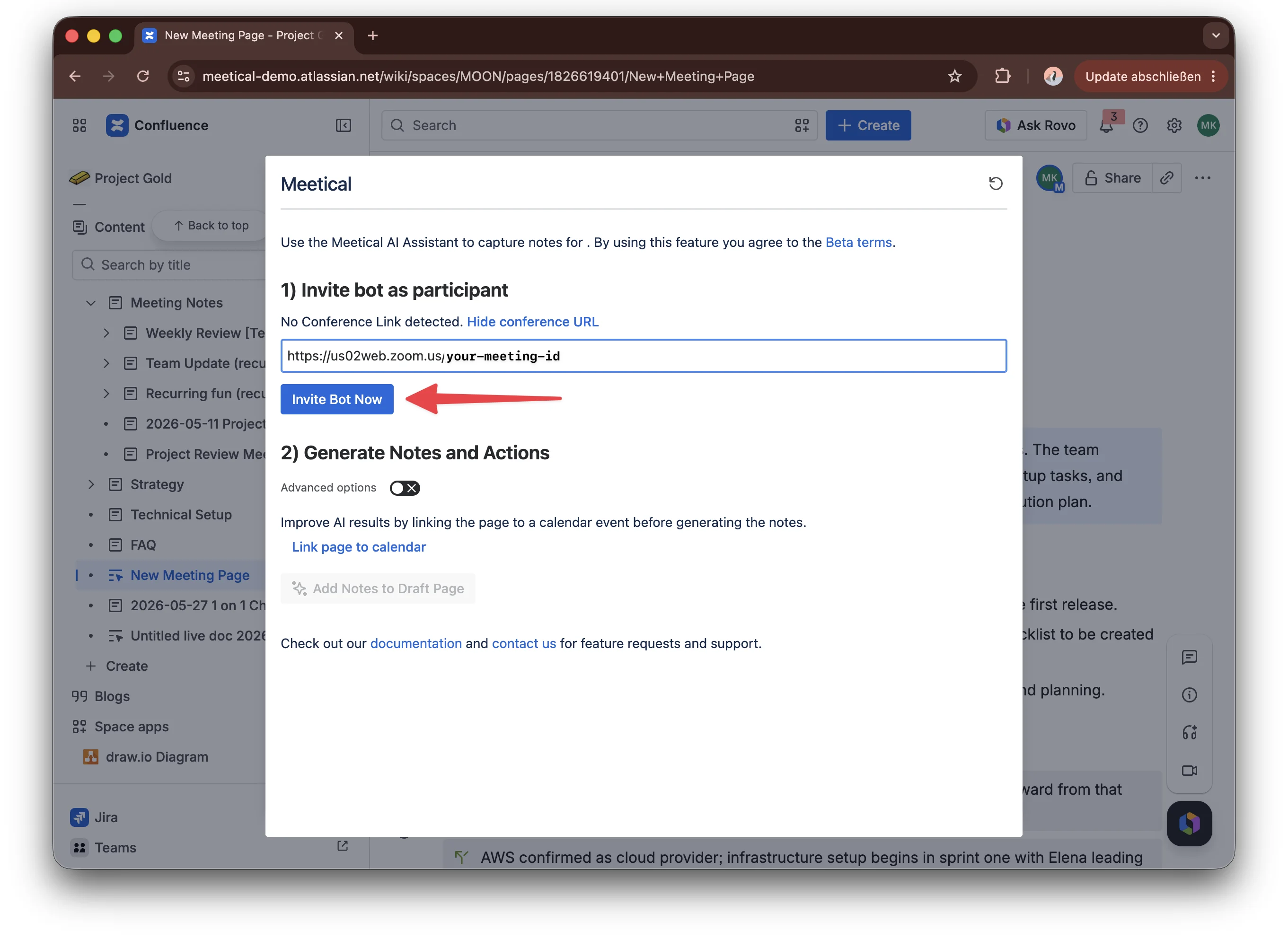The height and width of the screenshot is (939, 1288).
Task: Click the MK page editor avatar
Action: [1049, 178]
